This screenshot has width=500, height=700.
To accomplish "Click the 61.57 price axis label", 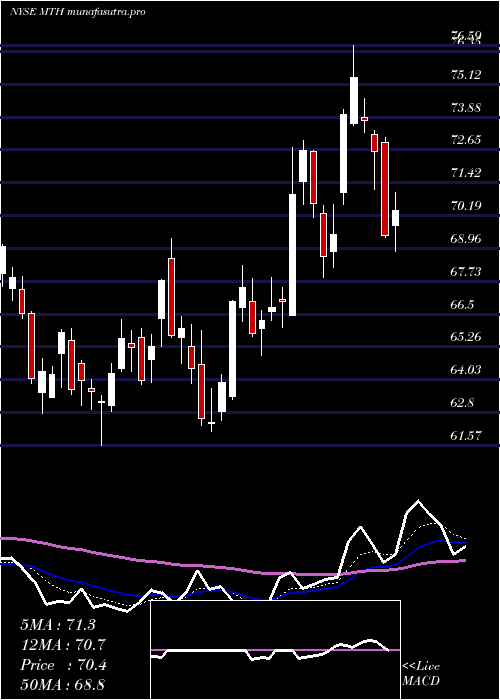I will click(467, 435).
